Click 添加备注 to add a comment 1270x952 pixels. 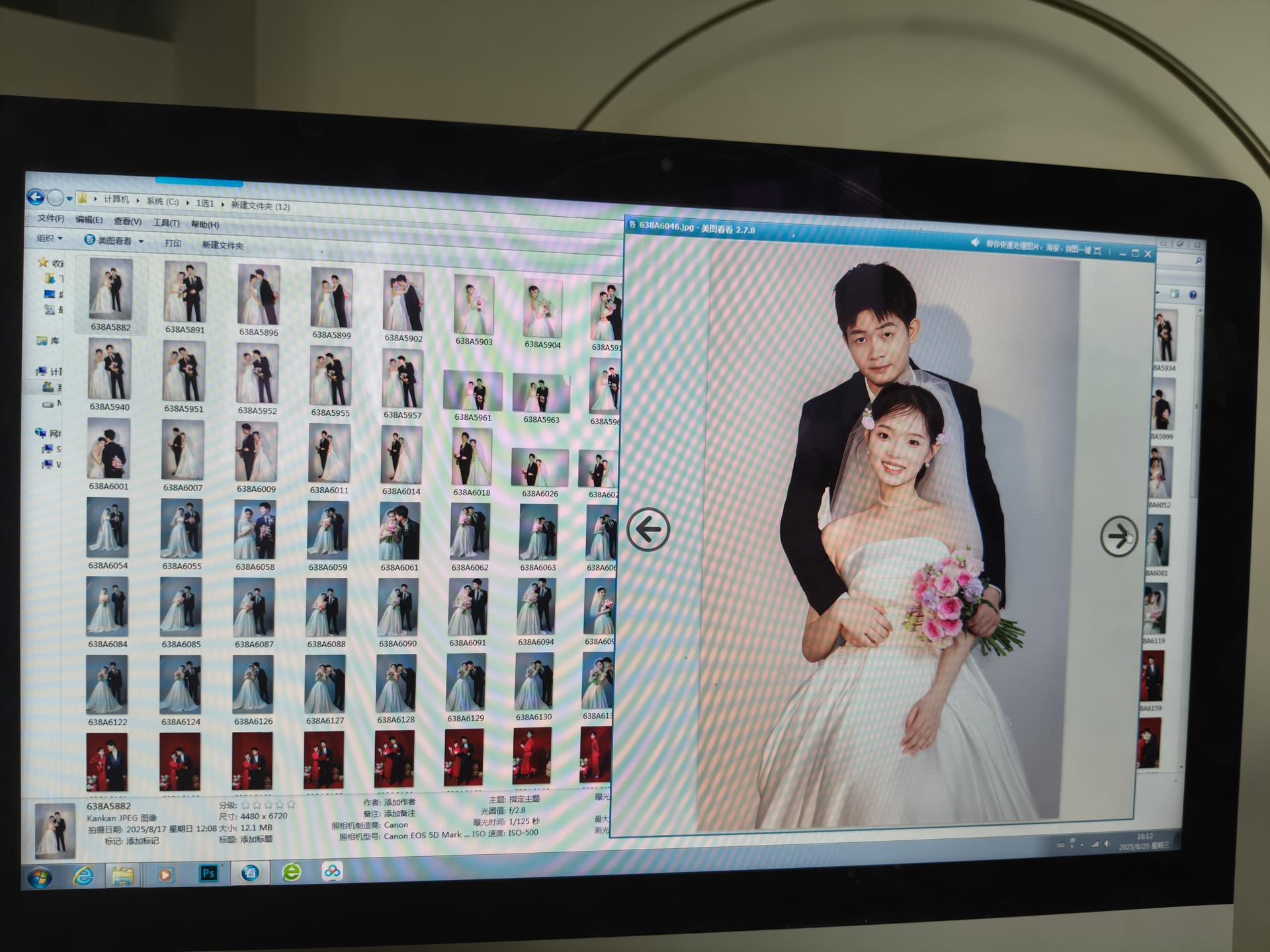(400, 813)
